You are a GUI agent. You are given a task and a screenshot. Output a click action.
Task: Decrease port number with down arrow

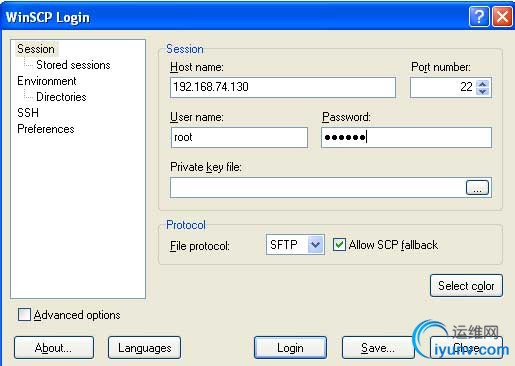point(483,91)
